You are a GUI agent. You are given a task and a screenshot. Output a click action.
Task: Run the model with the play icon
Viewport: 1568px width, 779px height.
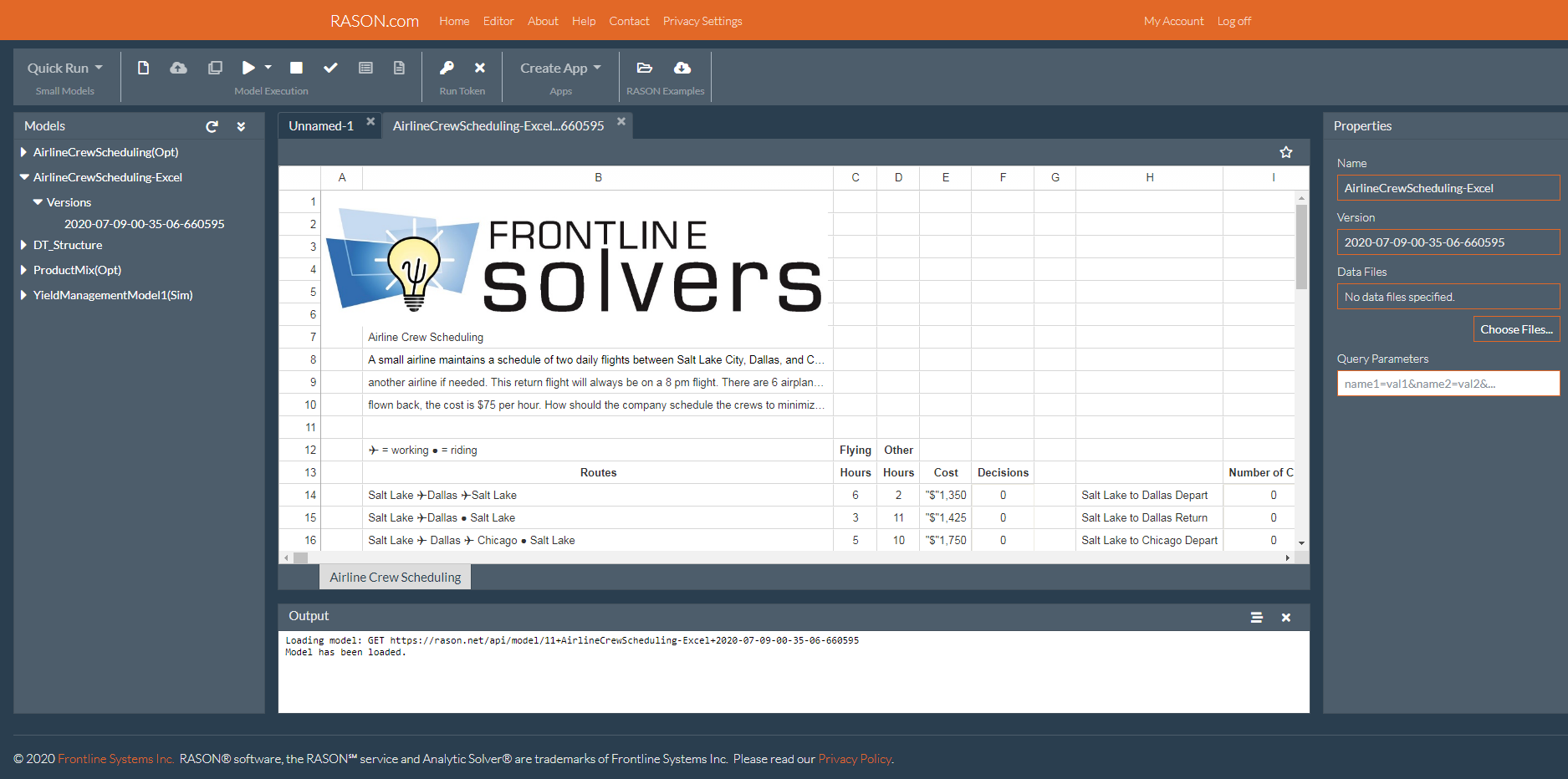point(248,68)
